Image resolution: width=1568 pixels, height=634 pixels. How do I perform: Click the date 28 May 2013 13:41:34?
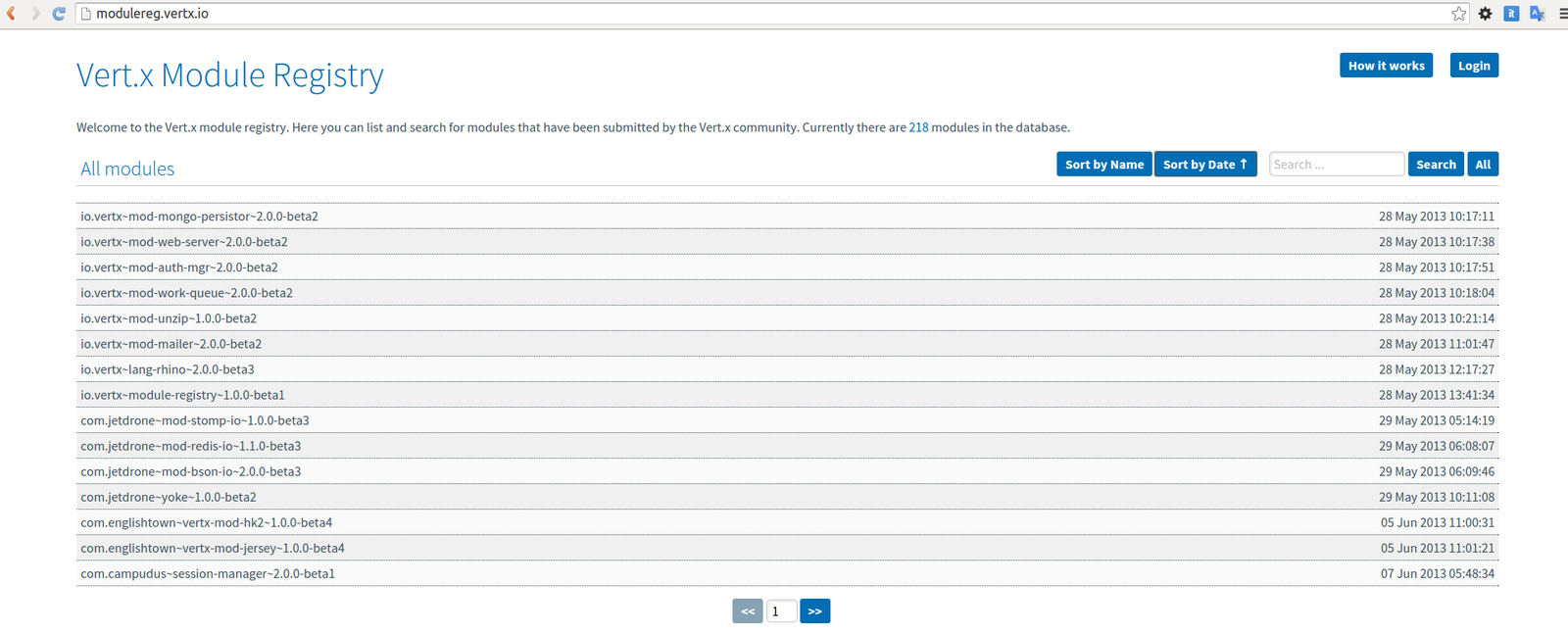pos(1437,395)
